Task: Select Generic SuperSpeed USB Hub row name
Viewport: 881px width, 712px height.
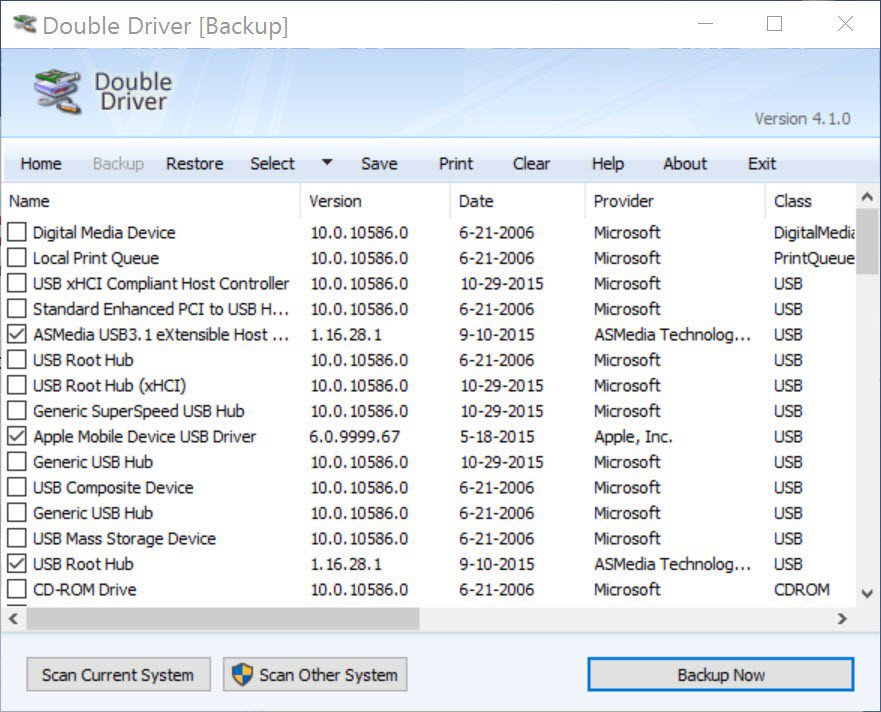Action: (139, 411)
